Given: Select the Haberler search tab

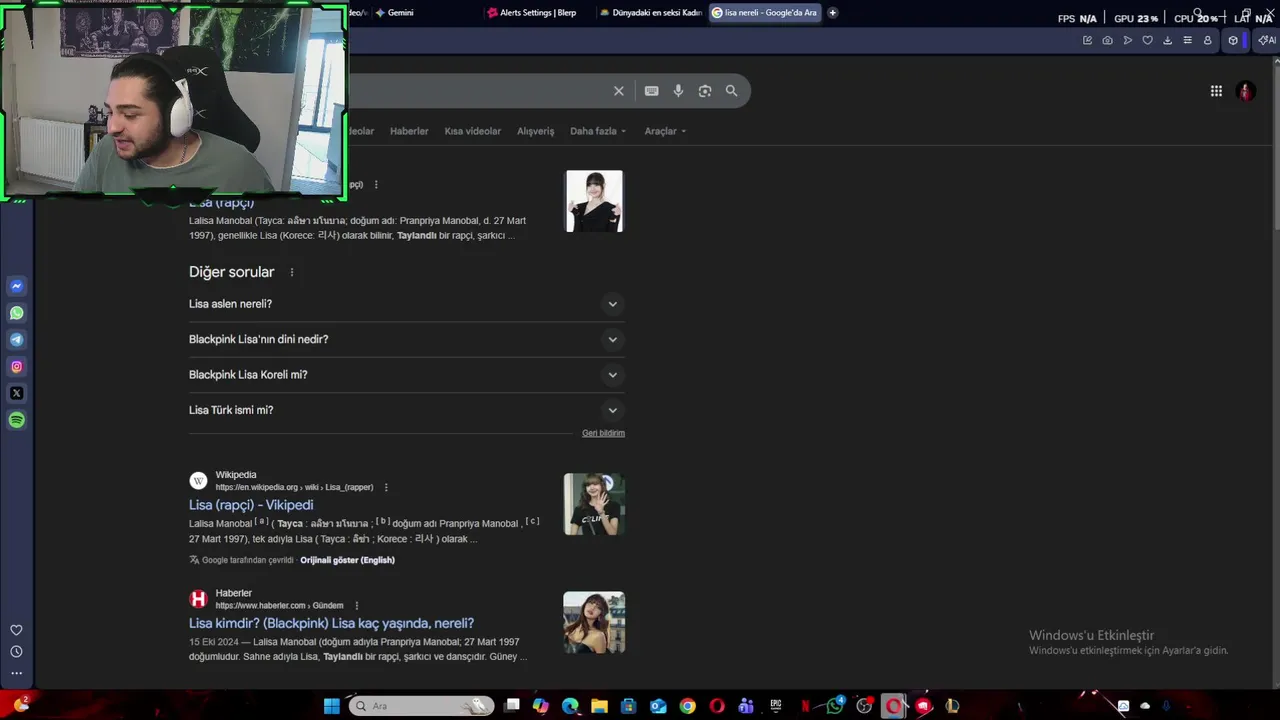Looking at the screenshot, I should [409, 131].
